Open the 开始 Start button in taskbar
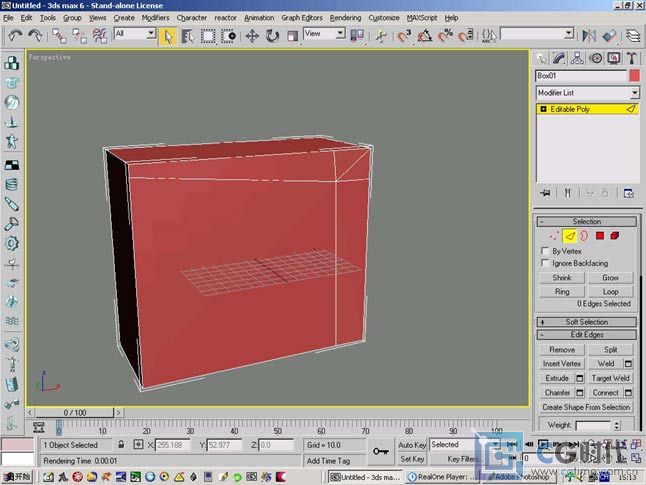 (x=17, y=477)
